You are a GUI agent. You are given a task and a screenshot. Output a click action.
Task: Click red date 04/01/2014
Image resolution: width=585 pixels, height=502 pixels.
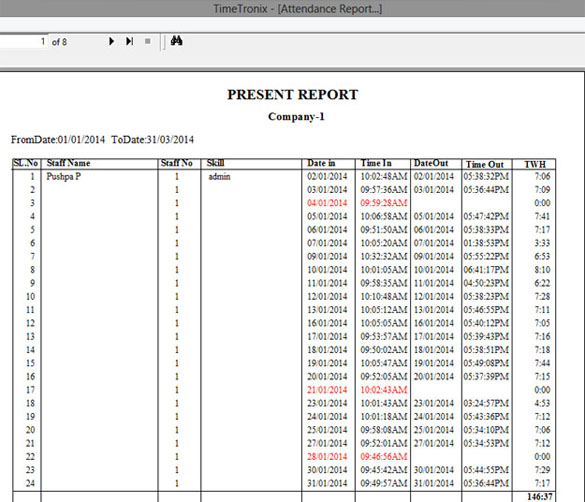coord(327,203)
